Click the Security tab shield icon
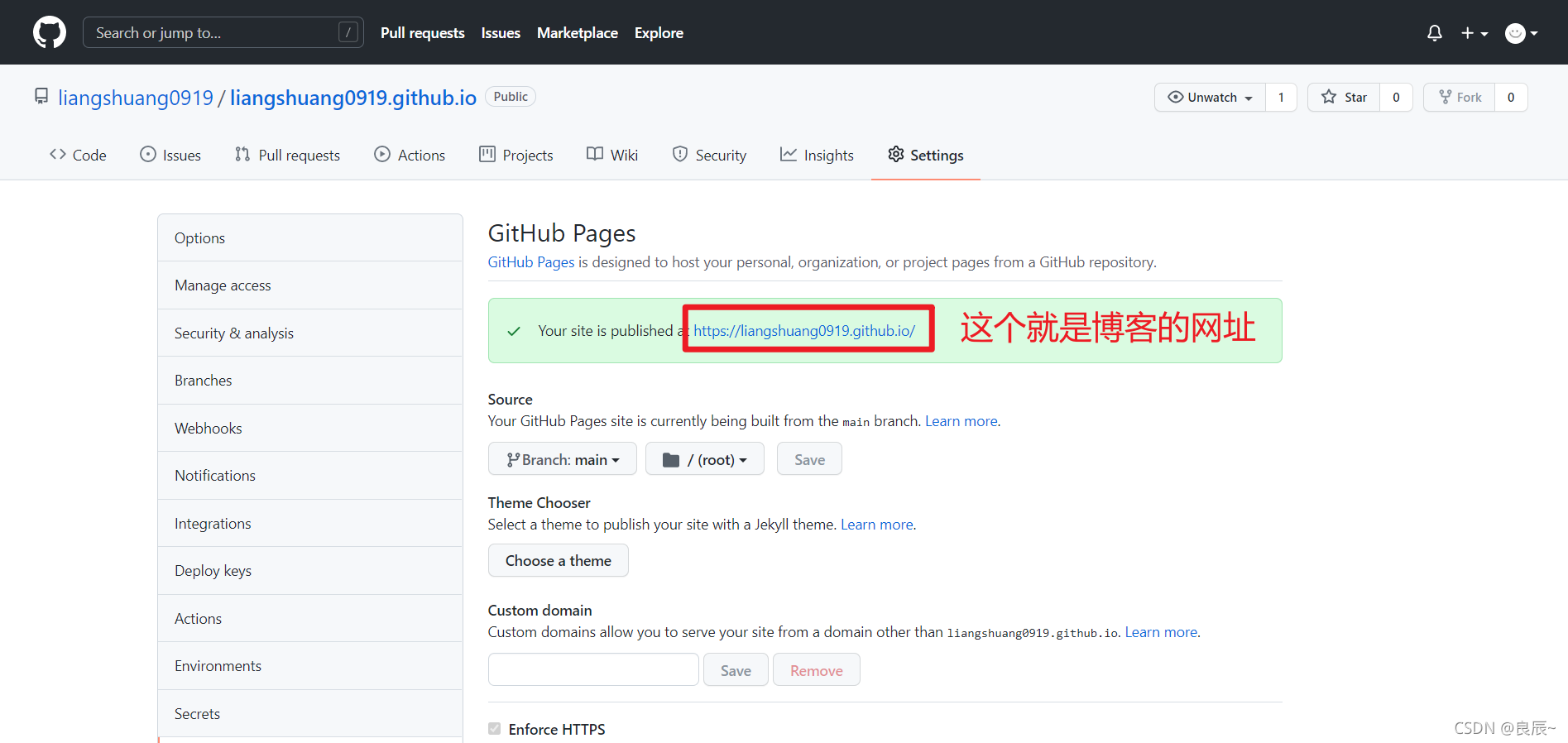Image resolution: width=1568 pixels, height=743 pixels. pos(680,155)
